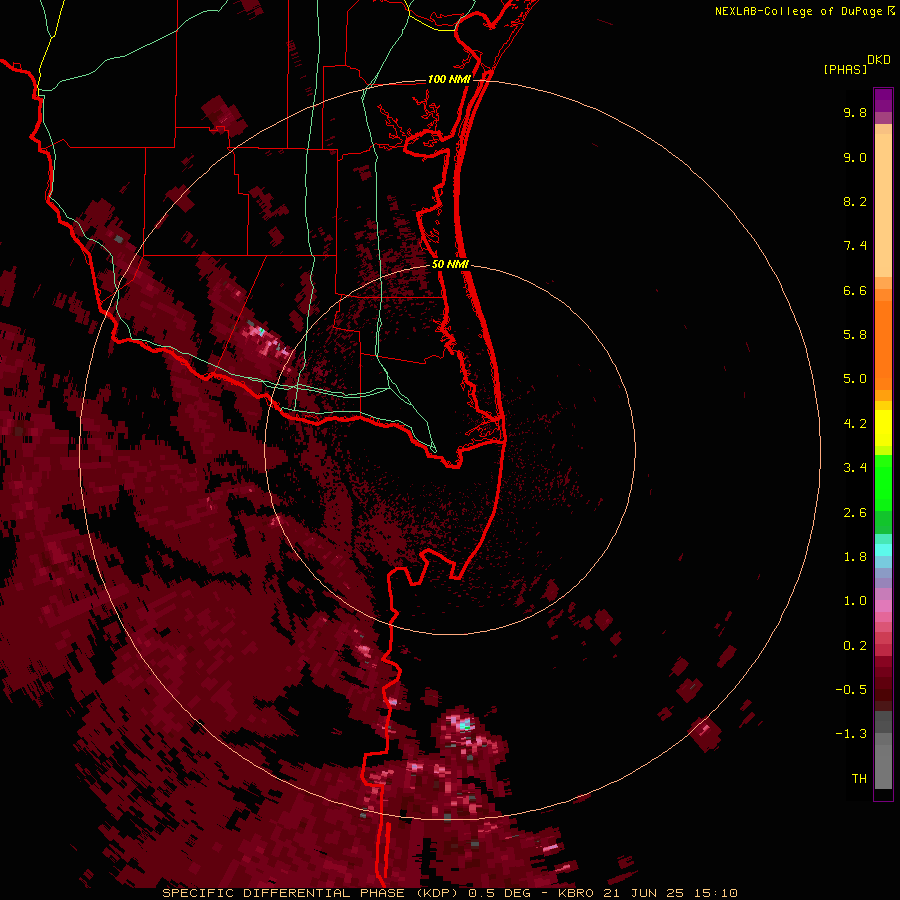Select the 50 NMI range ring label
The image size is (900, 900).
tap(450, 264)
